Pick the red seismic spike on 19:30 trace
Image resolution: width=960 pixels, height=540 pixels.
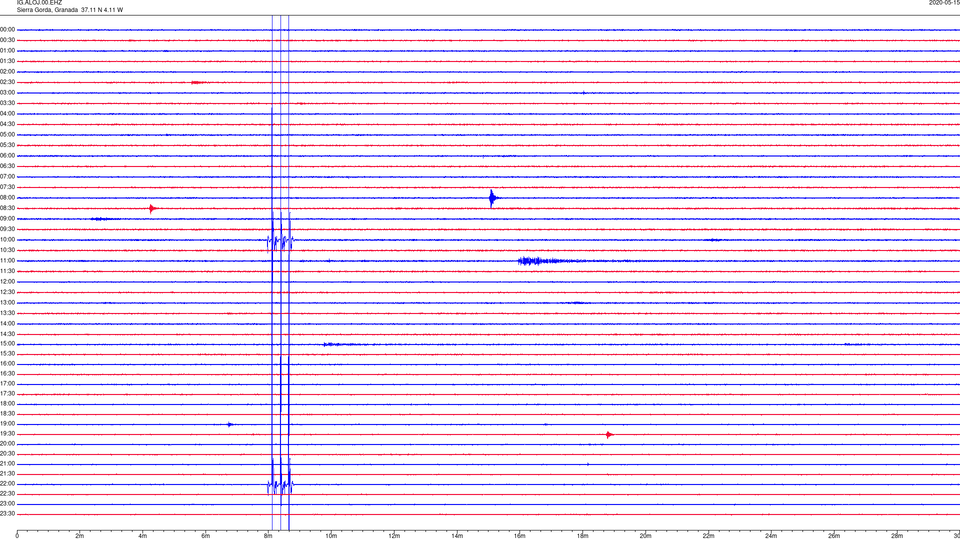tap(609, 435)
